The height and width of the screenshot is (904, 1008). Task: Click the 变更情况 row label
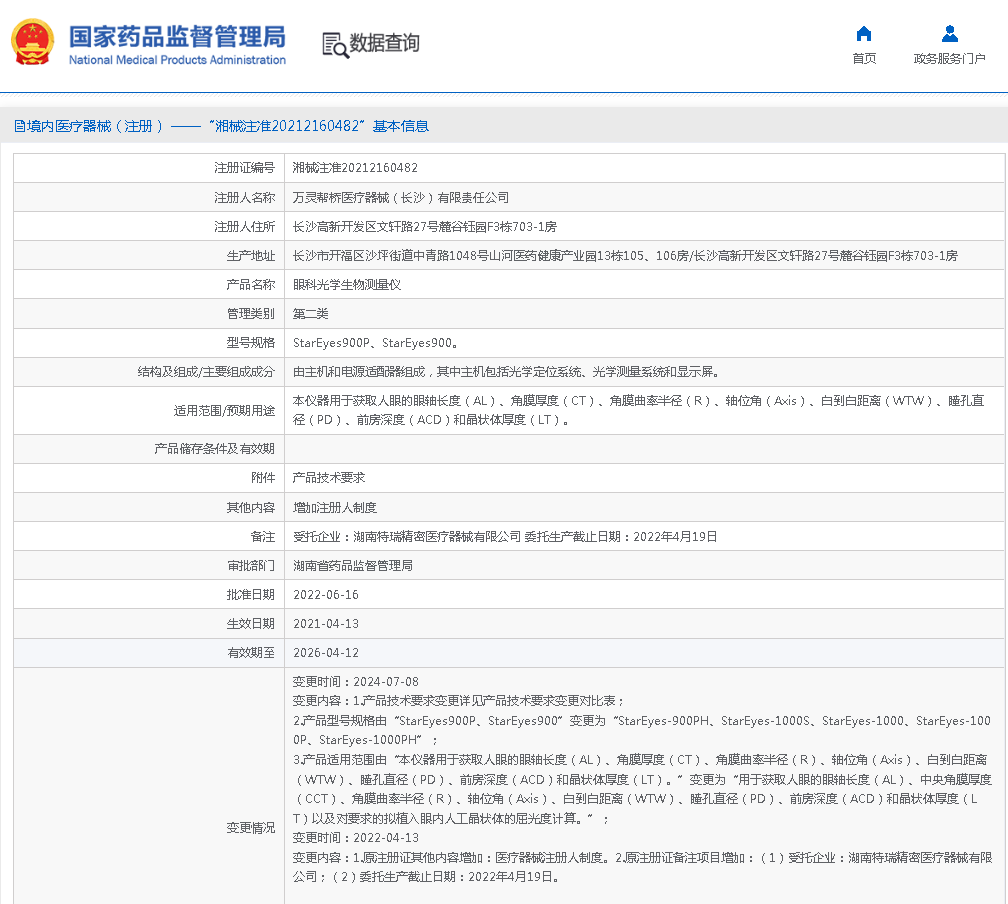(250, 828)
